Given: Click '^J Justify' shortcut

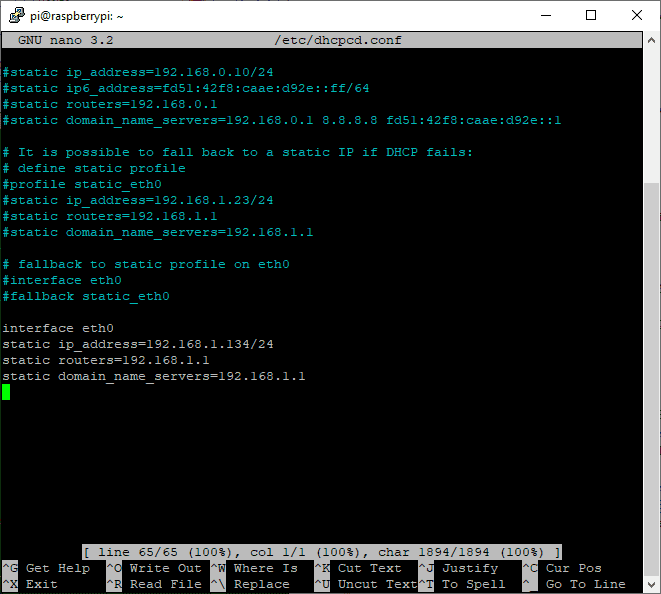Looking at the screenshot, I should point(458,568).
